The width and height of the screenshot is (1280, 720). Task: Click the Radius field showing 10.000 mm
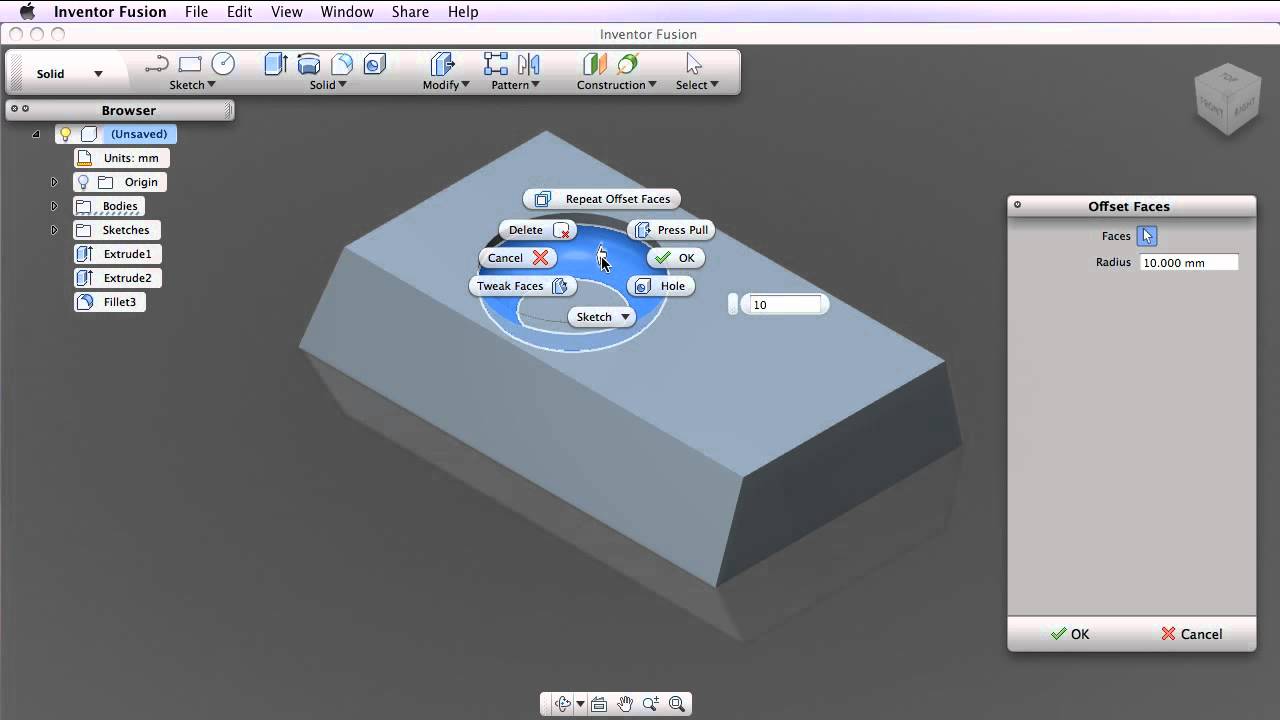point(1189,263)
